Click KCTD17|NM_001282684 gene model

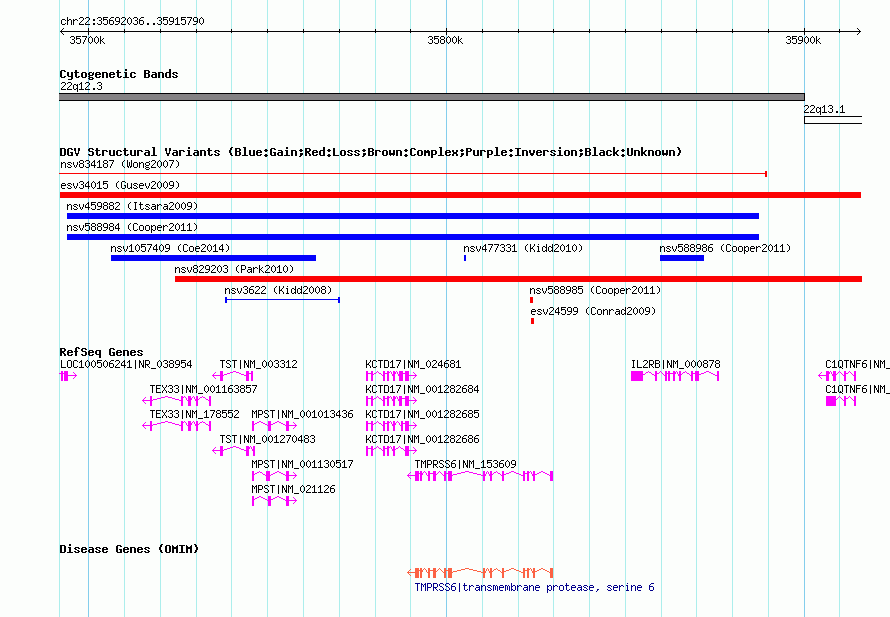point(392,401)
